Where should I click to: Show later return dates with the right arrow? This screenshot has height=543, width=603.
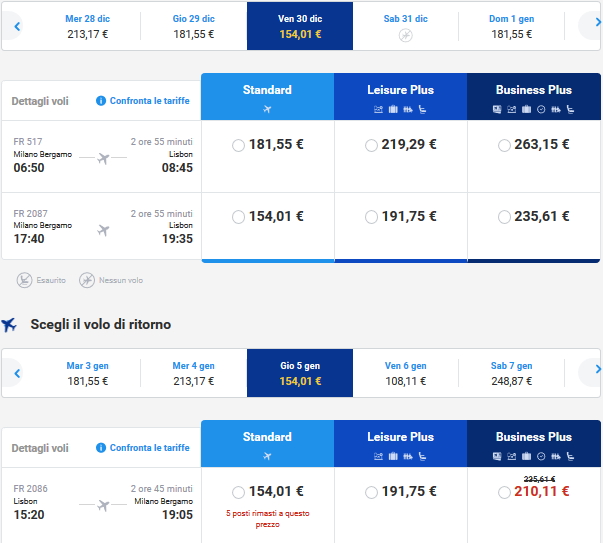coord(590,373)
